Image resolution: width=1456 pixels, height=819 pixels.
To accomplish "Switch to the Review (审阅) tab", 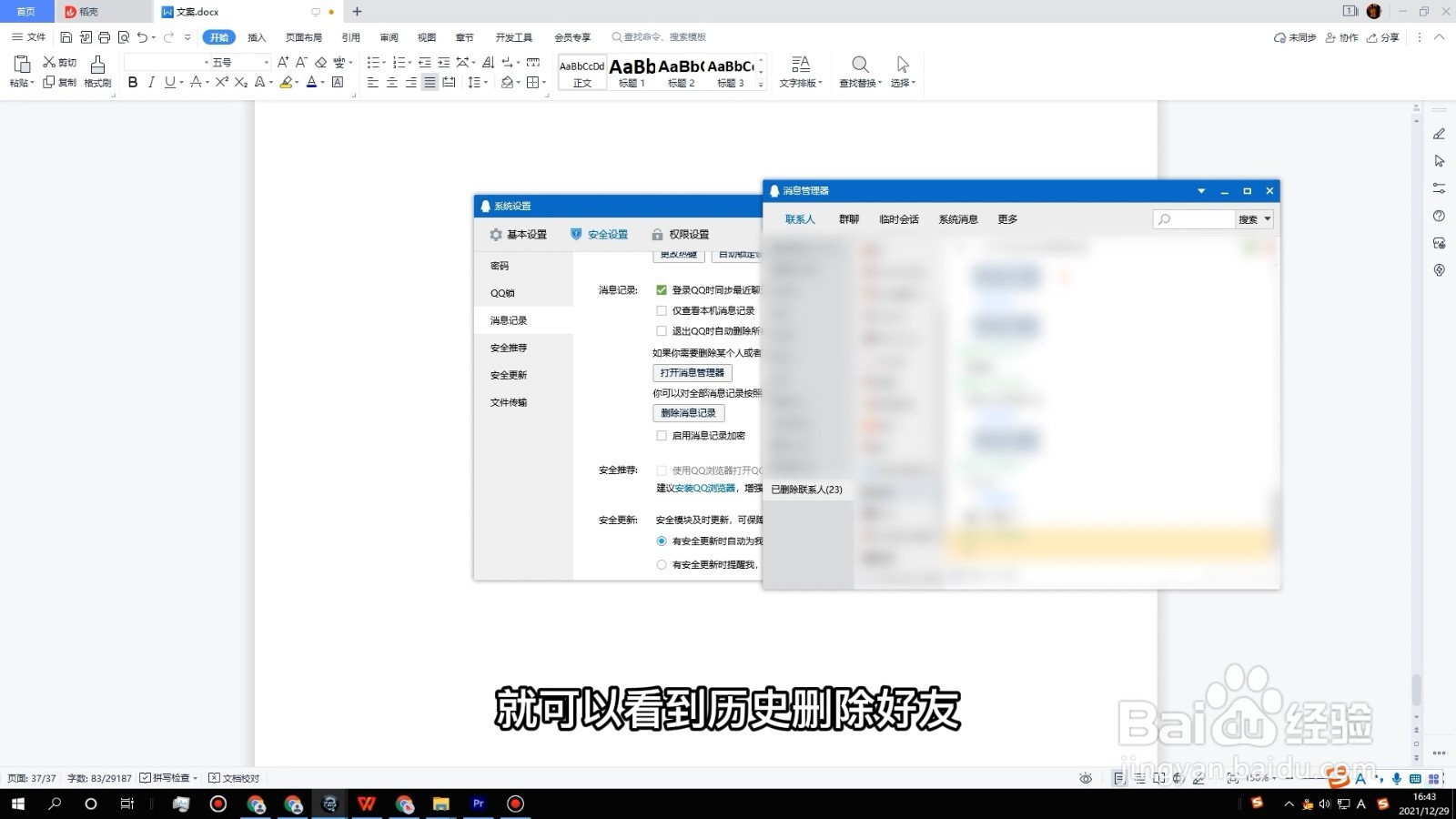I will [x=389, y=37].
